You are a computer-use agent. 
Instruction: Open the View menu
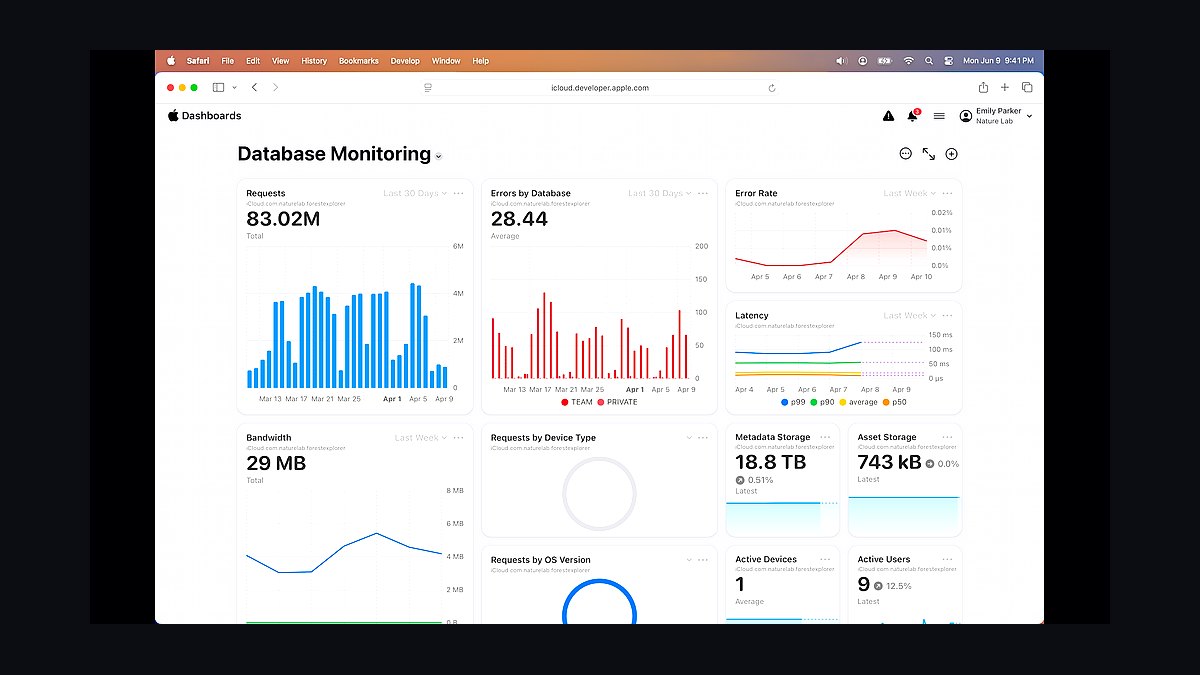pos(281,61)
